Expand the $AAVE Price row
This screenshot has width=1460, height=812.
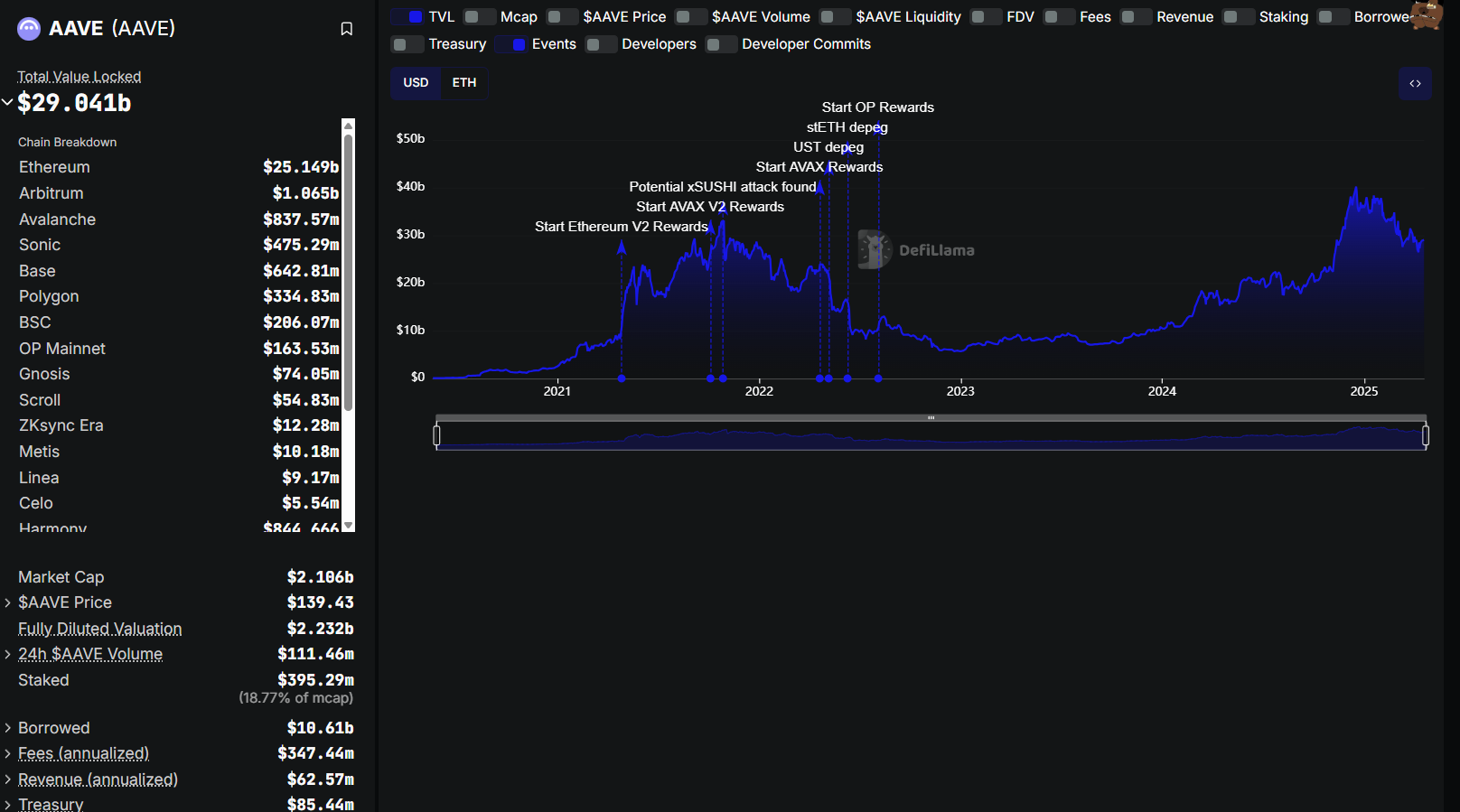[x=7, y=602]
